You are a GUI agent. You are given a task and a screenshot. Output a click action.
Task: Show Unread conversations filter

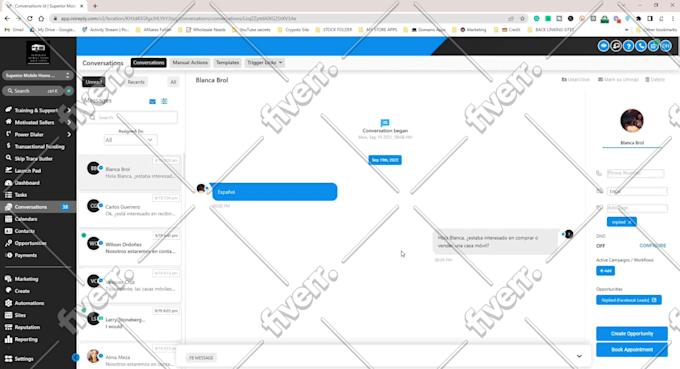[x=94, y=82]
